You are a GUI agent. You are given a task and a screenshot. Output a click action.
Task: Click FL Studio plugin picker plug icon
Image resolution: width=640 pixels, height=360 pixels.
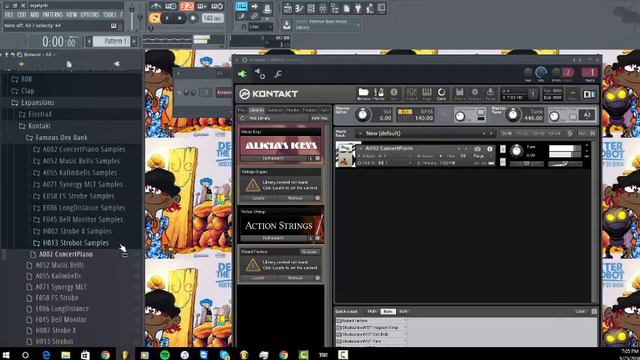[358, 8]
